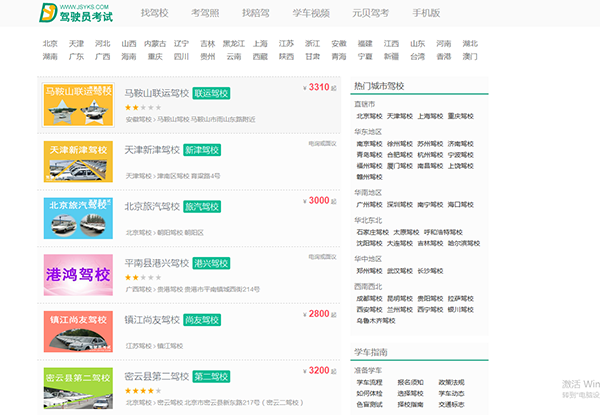Open 上海驾校 in hot cities
This screenshot has width=600, height=415.
point(430,116)
